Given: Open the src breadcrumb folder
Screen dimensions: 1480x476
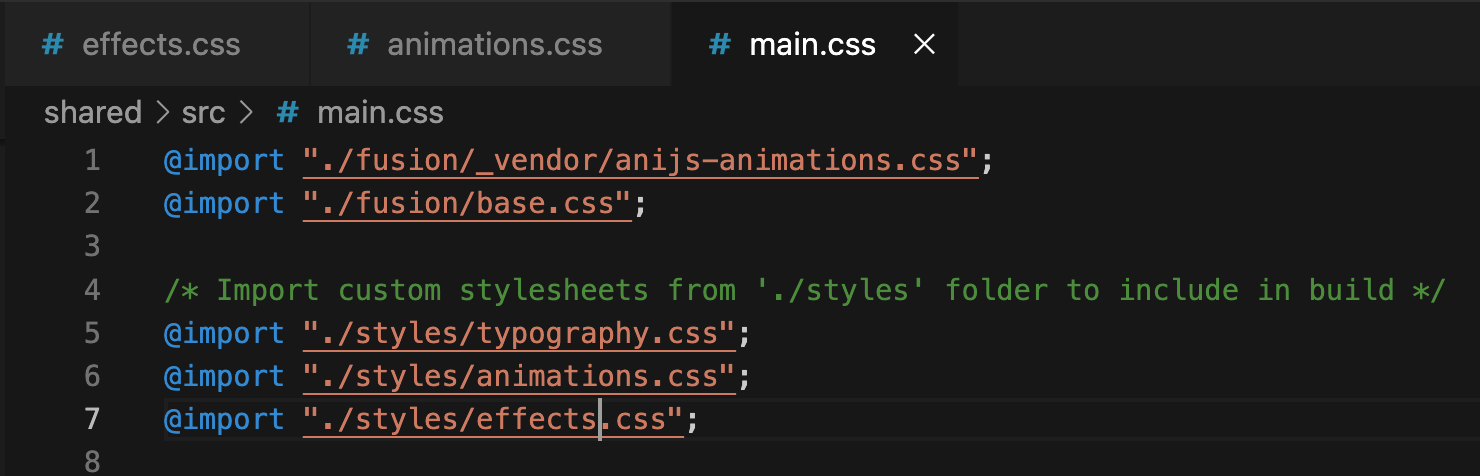Looking at the screenshot, I should 203,113.
